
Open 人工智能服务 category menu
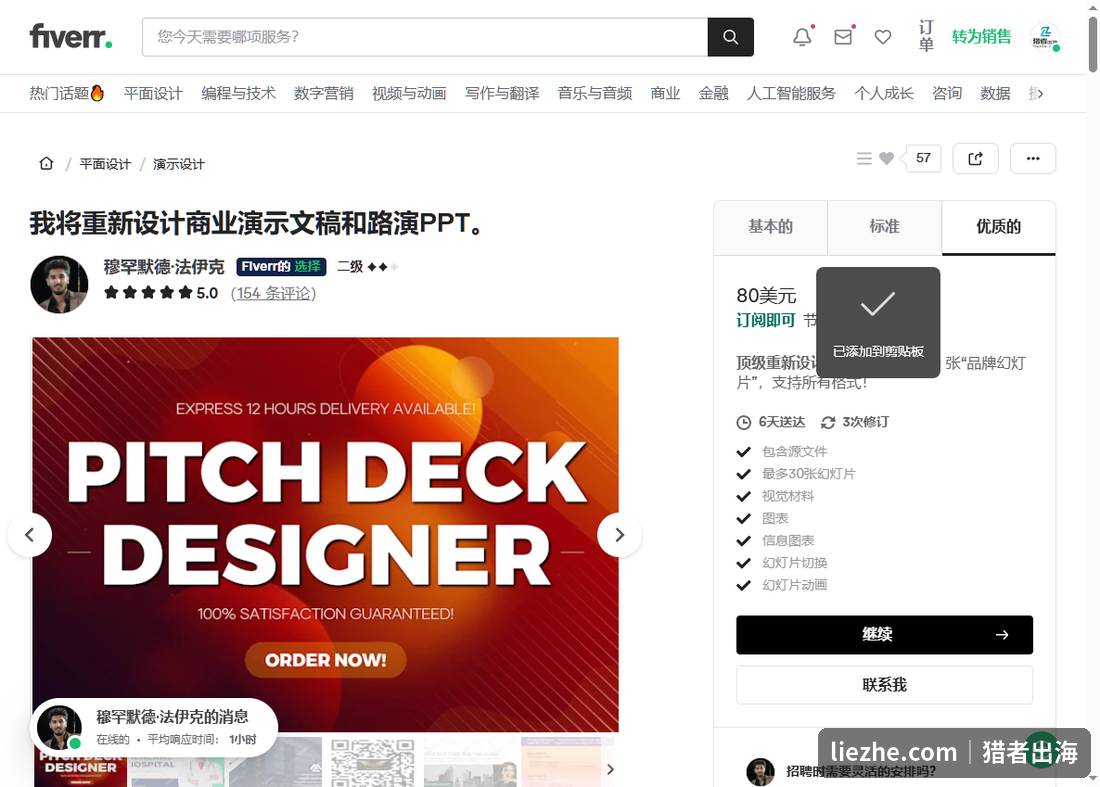pos(791,93)
